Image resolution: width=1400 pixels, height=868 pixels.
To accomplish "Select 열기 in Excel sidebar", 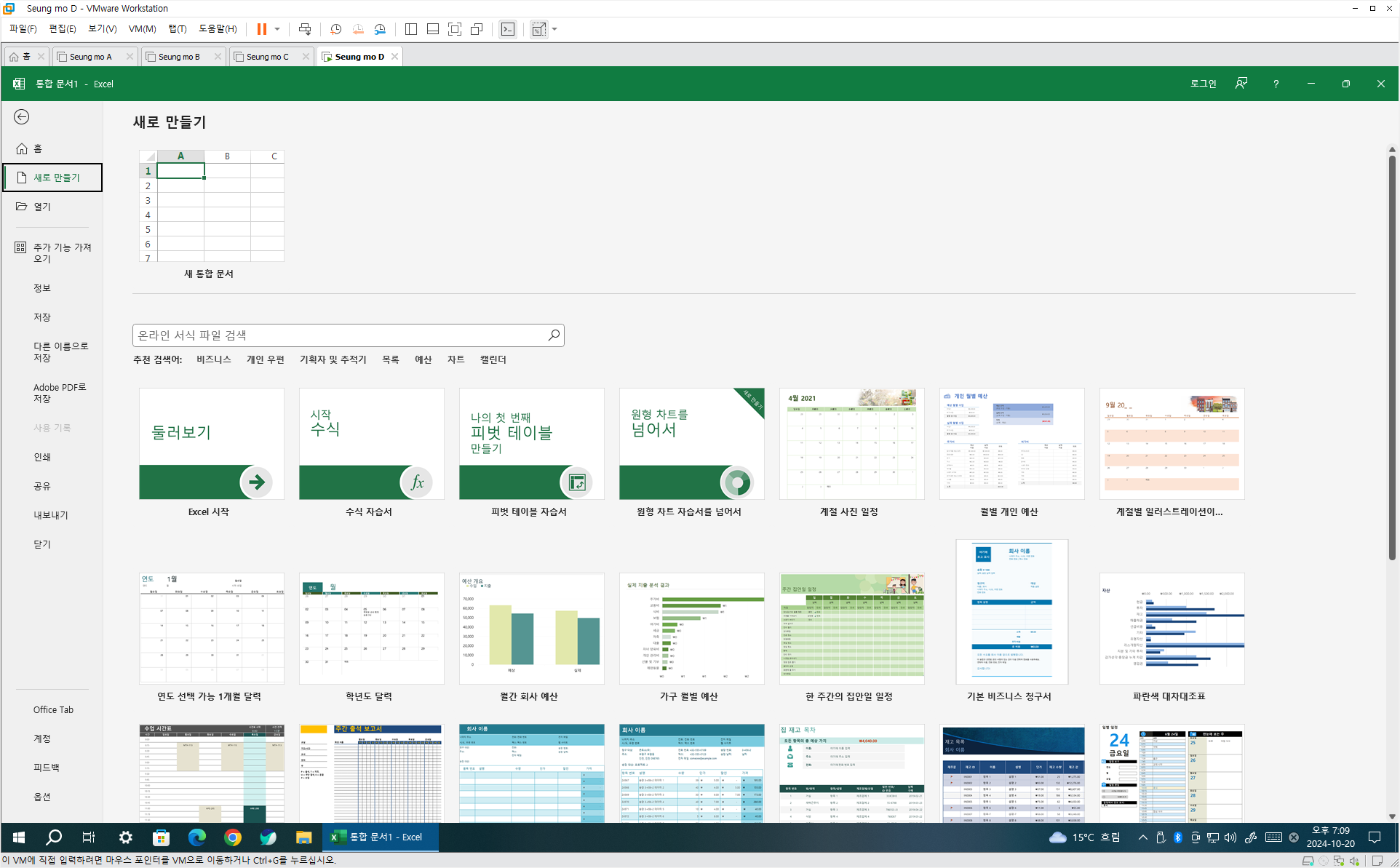I will [x=42, y=207].
